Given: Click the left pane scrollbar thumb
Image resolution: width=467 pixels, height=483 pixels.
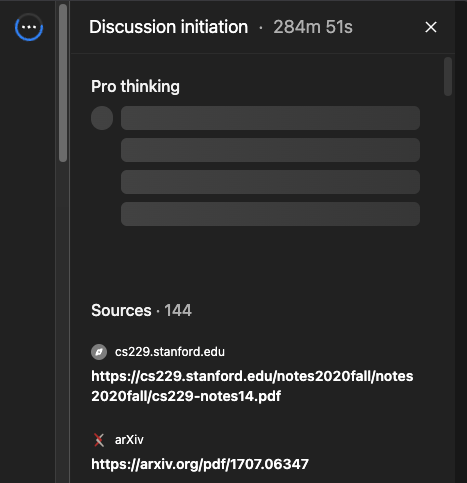Looking at the screenshot, I should pyautogui.click(x=63, y=83).
